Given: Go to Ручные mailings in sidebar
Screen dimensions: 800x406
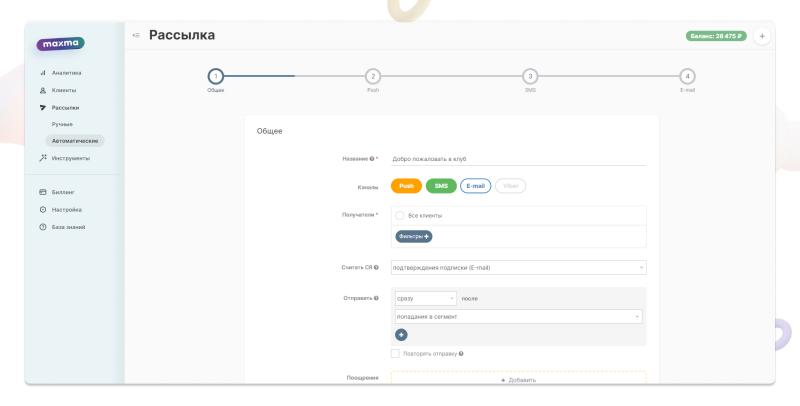Looking at the screenshot, I should click(62, 124).
